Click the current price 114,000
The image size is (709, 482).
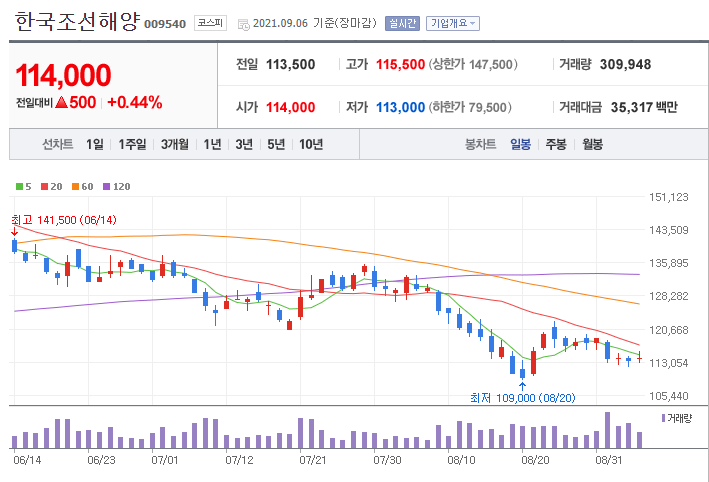point(63,75)
